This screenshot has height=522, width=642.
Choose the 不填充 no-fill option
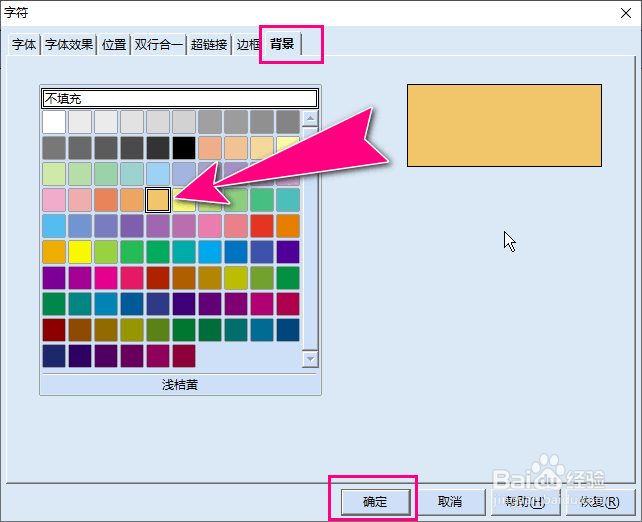[180, 99]
